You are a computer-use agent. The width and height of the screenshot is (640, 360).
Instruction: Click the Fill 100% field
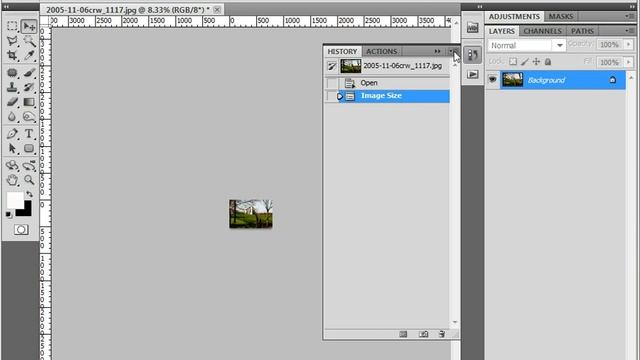[609, 62]
